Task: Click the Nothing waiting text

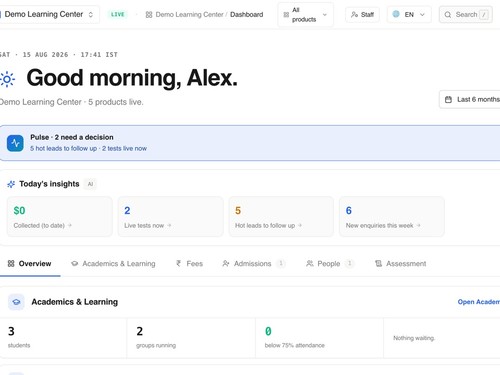Action: click(414, 338)
